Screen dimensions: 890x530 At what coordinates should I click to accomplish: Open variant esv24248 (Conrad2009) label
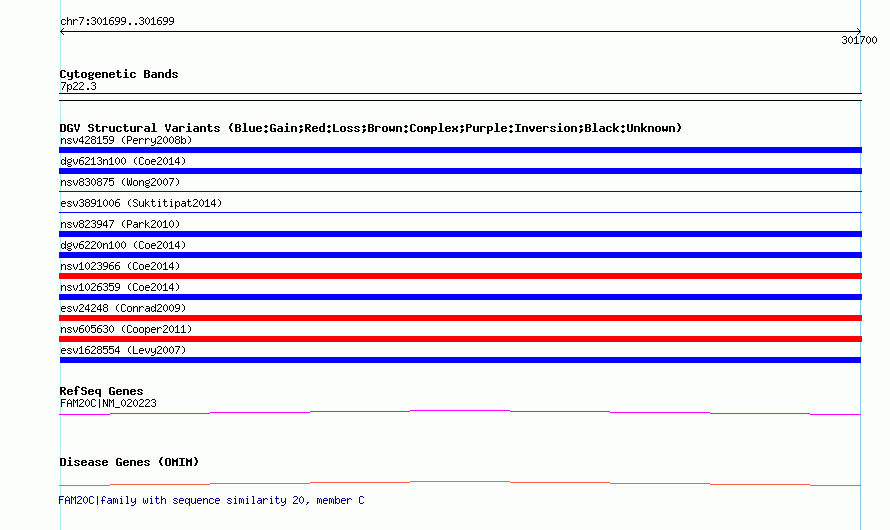(x=123, y=308)
